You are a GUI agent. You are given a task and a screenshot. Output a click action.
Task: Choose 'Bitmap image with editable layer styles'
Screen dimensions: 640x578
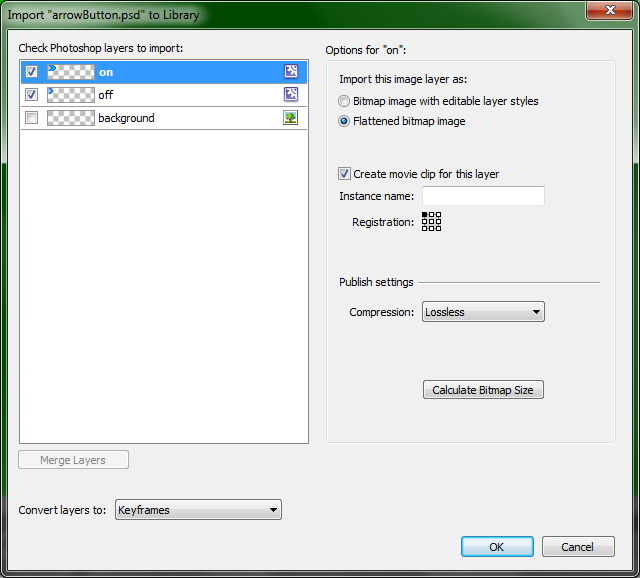pos(345,101)
